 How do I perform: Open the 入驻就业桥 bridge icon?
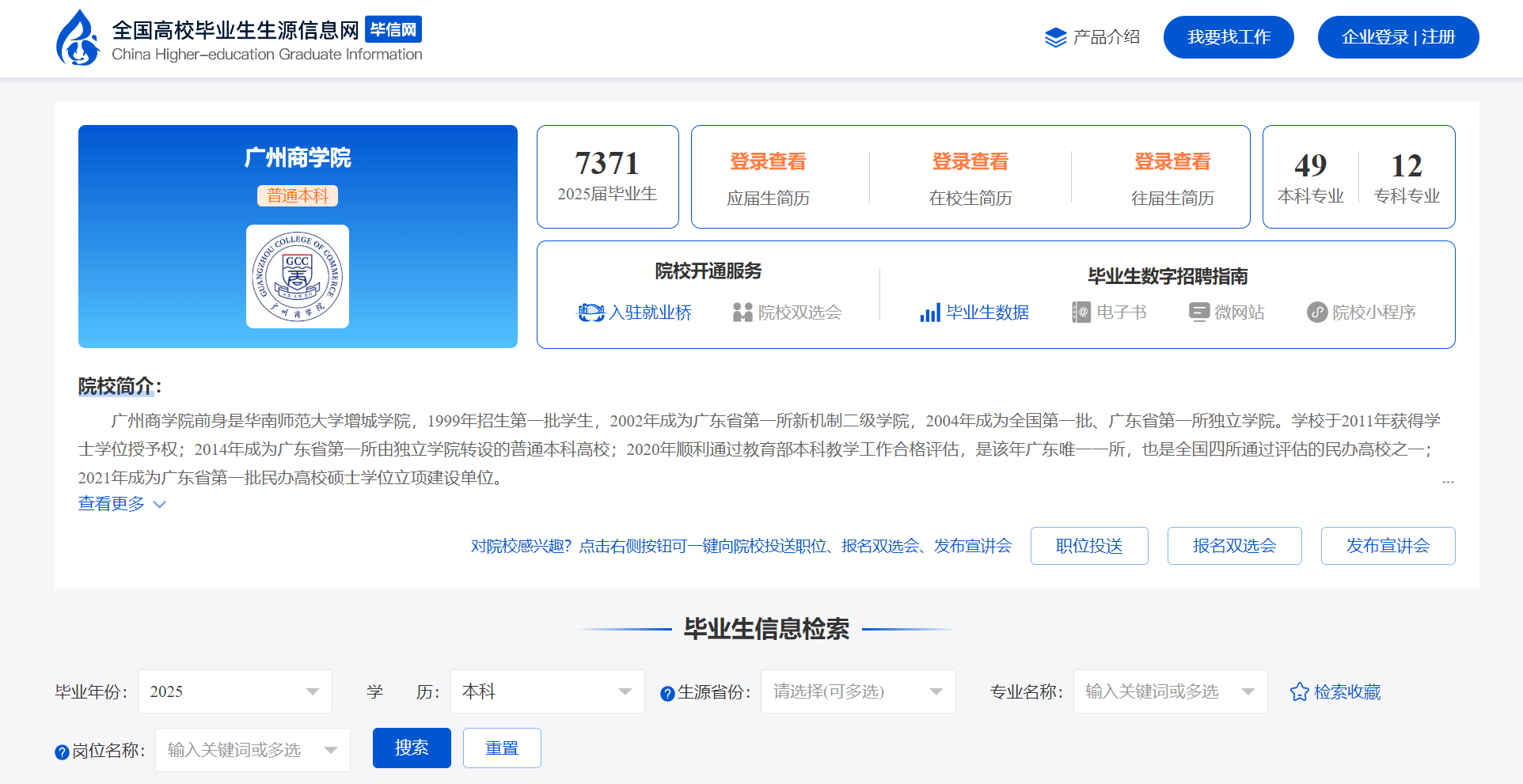coord(591,312)
